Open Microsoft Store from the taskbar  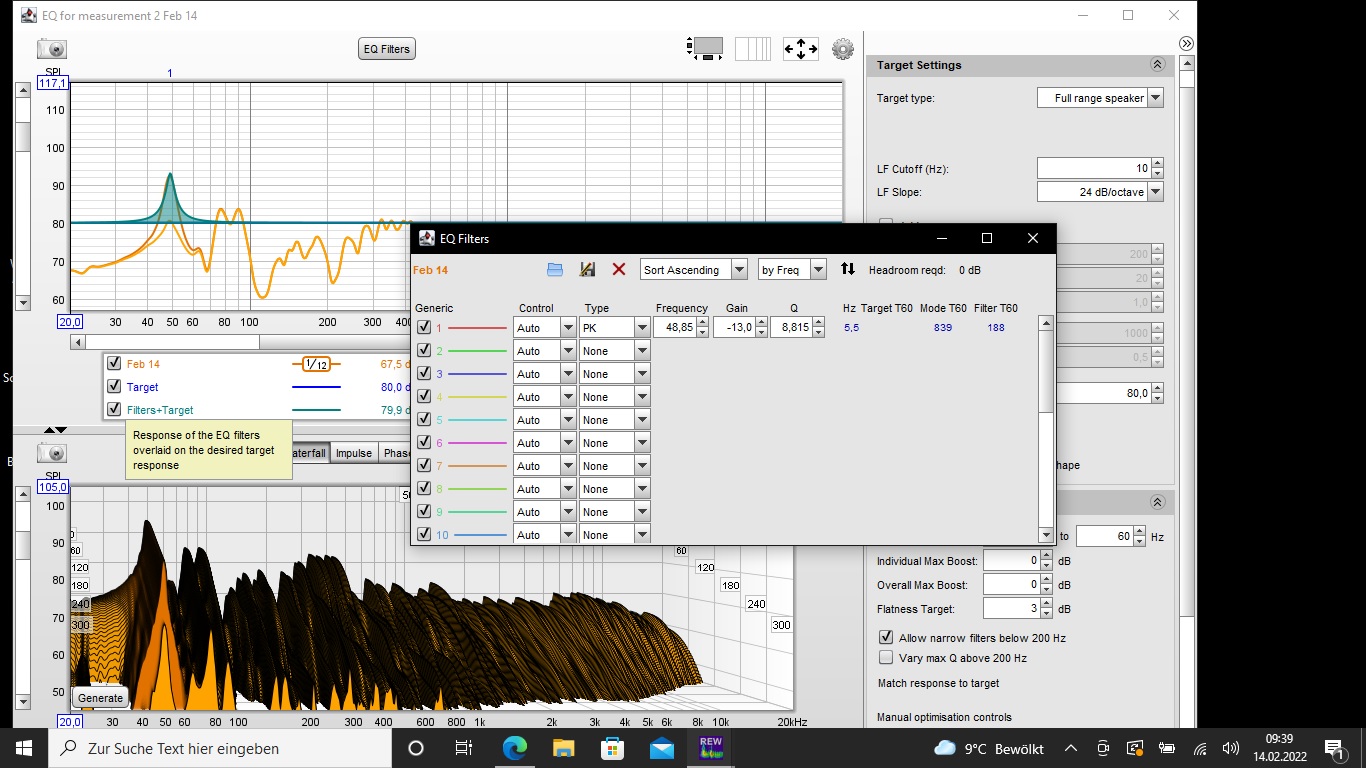tap(612, 748)
